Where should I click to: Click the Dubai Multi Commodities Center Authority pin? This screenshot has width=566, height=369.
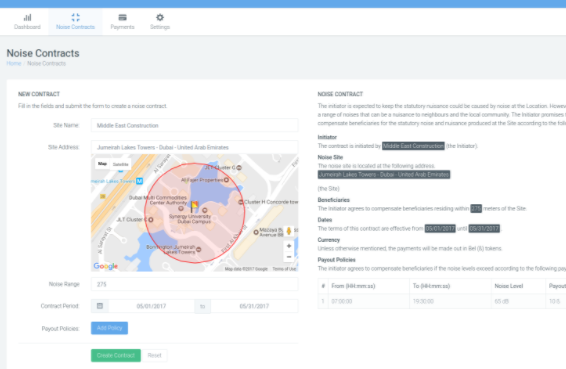[181, 208]
